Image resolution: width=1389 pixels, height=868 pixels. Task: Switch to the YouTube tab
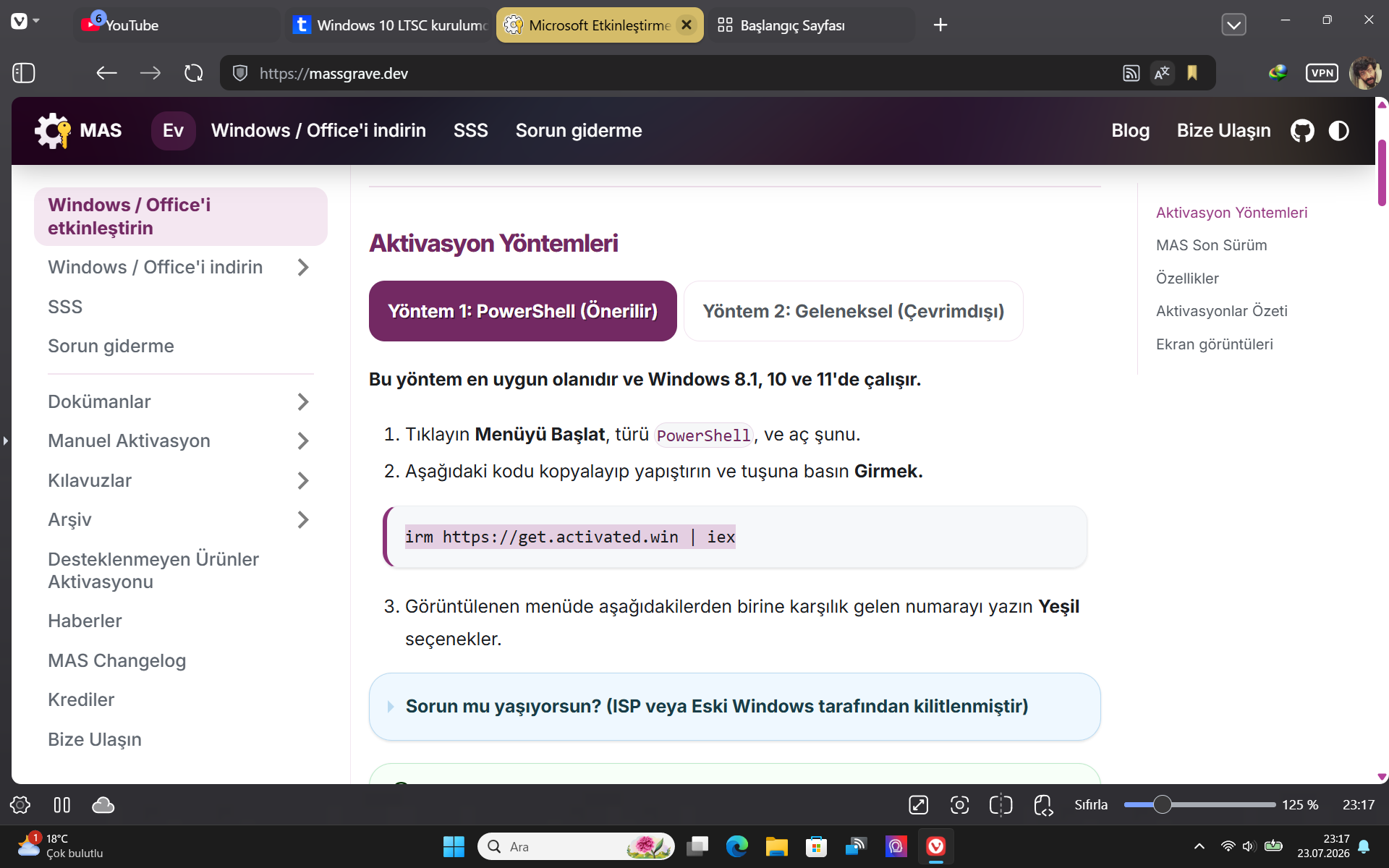177,25
